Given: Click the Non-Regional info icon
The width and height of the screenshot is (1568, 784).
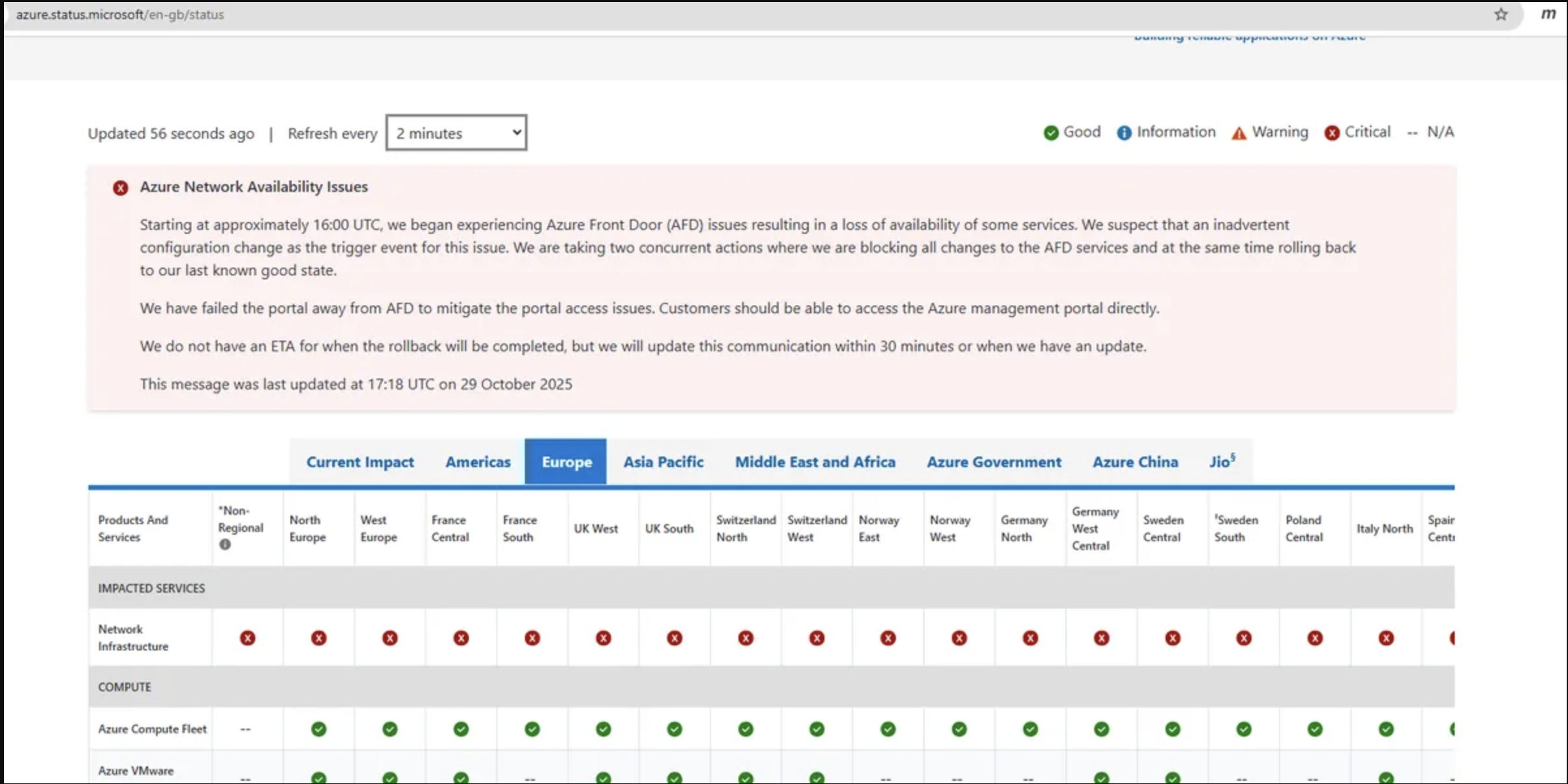Looking at the screenshot, I should tap(225, 544).
